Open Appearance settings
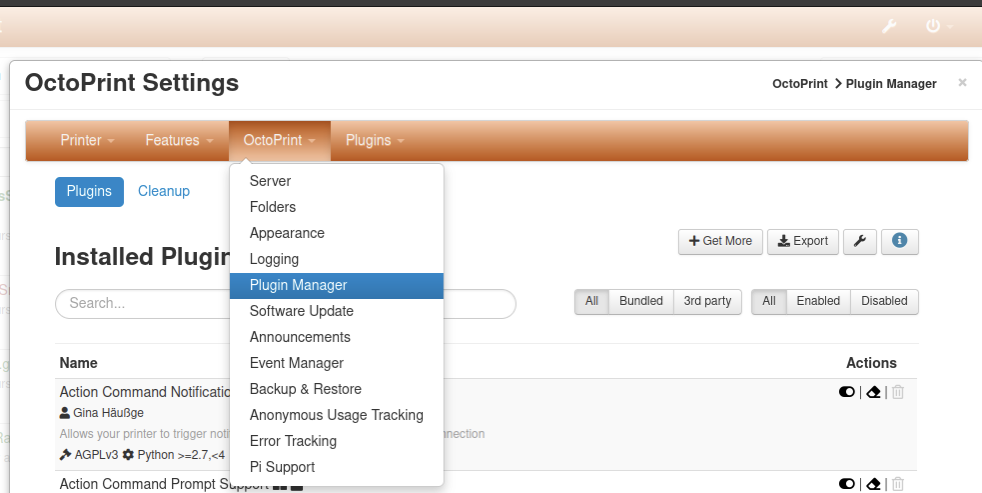This screenshot has height=493, width=982. (337, 233)
